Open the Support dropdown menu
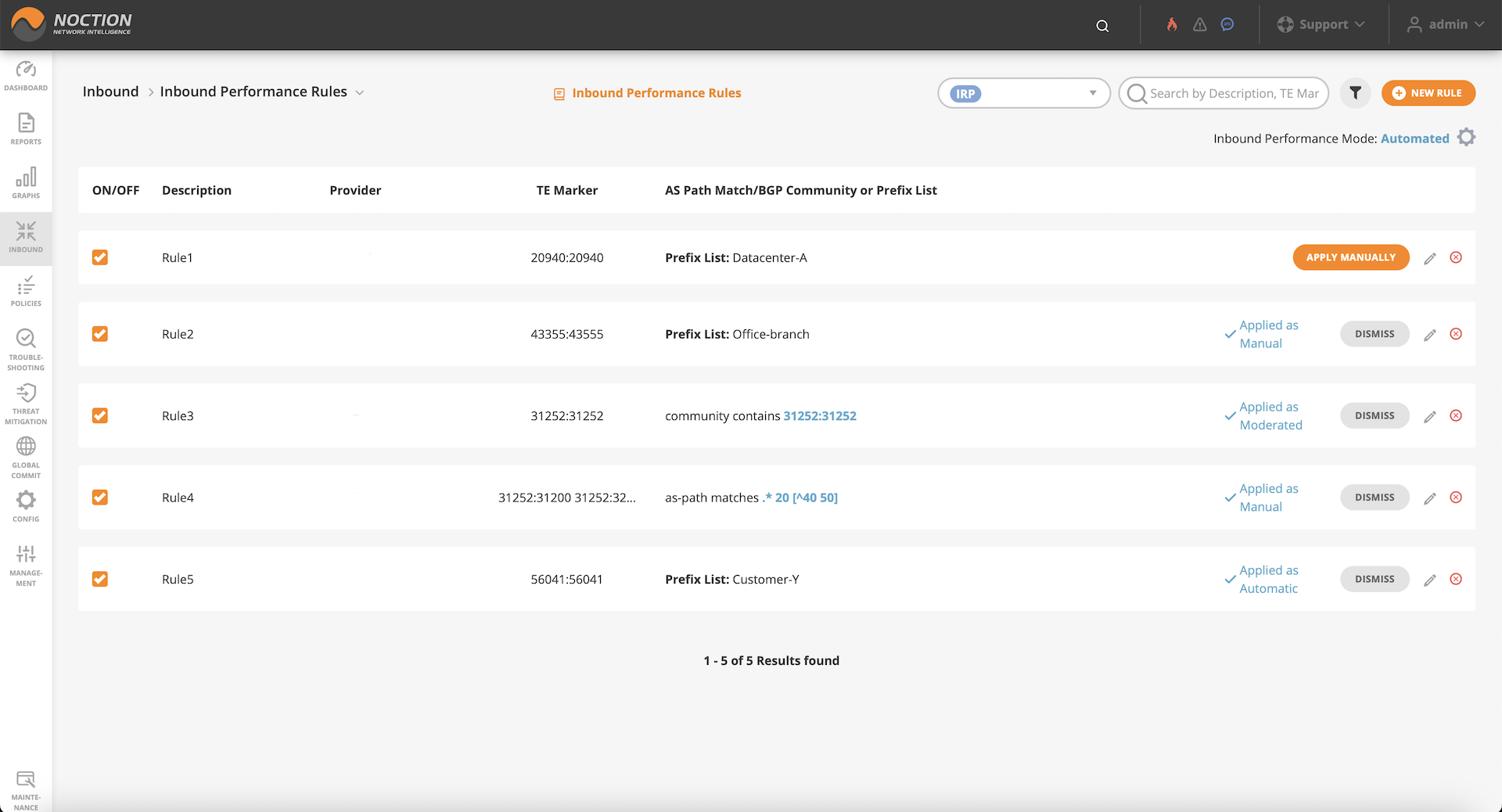 click(x=1321, y=24)
